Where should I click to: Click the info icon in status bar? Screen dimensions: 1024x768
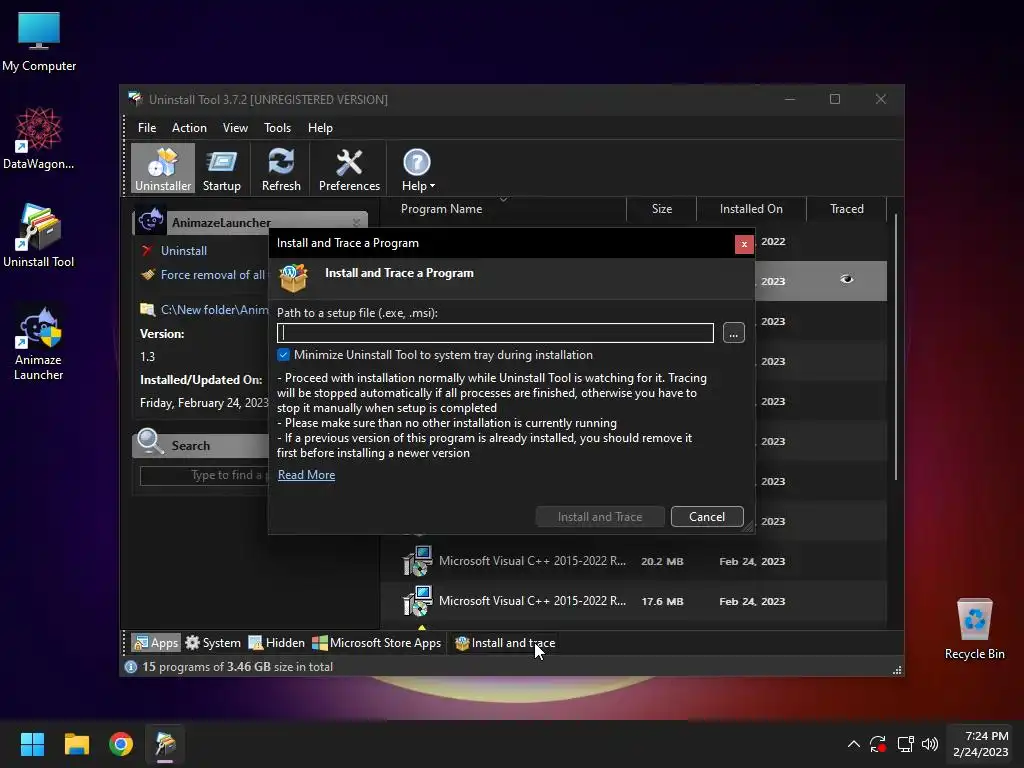pos(131,667)
